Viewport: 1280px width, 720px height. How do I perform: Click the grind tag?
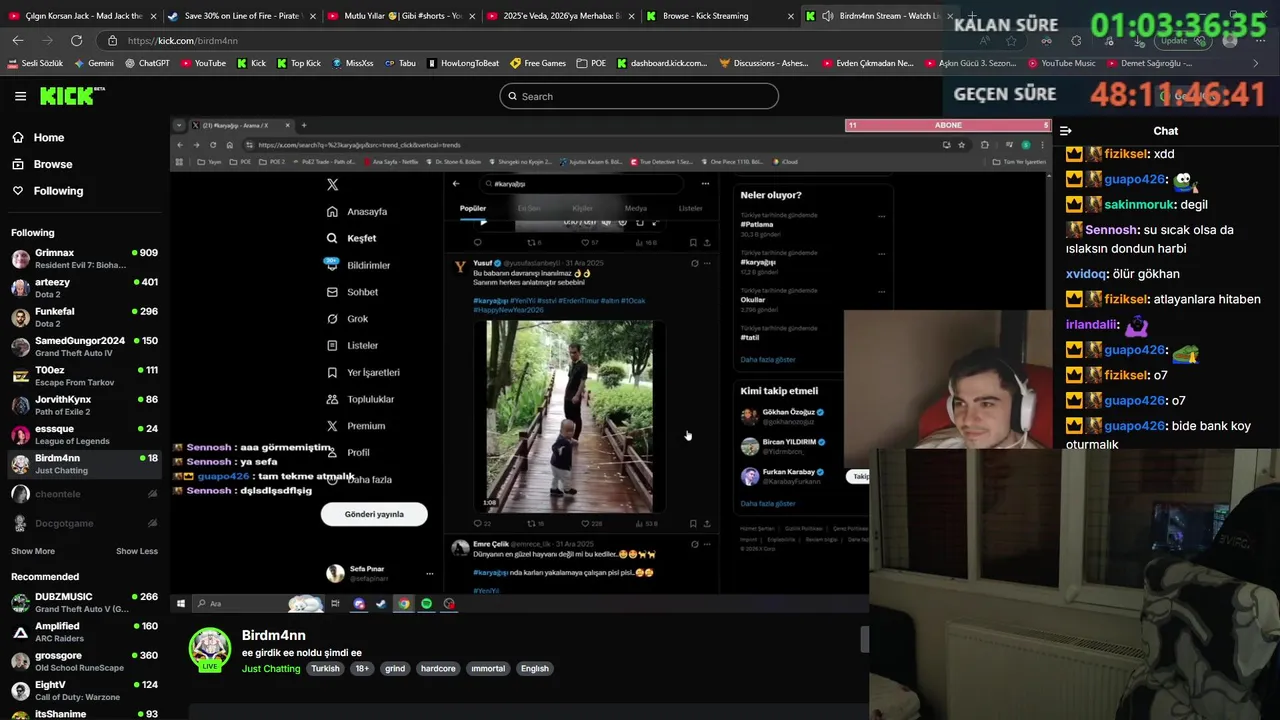(x=395, y=669)
